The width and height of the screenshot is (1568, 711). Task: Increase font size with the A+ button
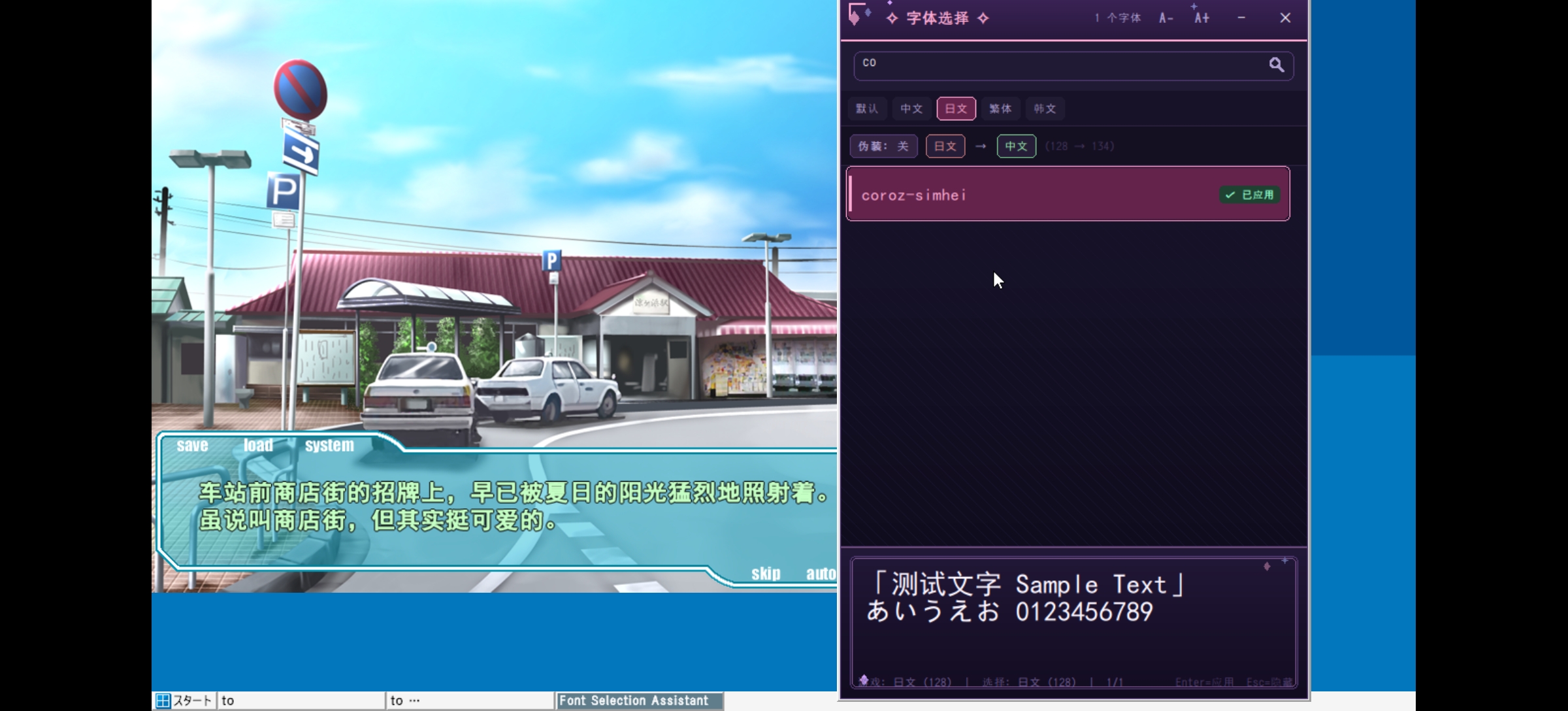1201,18
